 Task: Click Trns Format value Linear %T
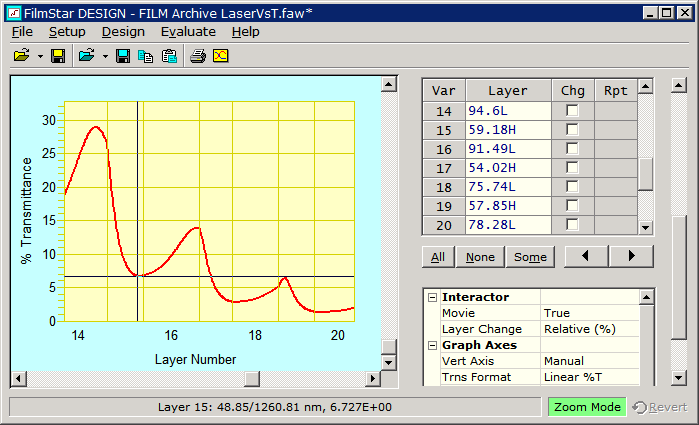click(590, 377)
